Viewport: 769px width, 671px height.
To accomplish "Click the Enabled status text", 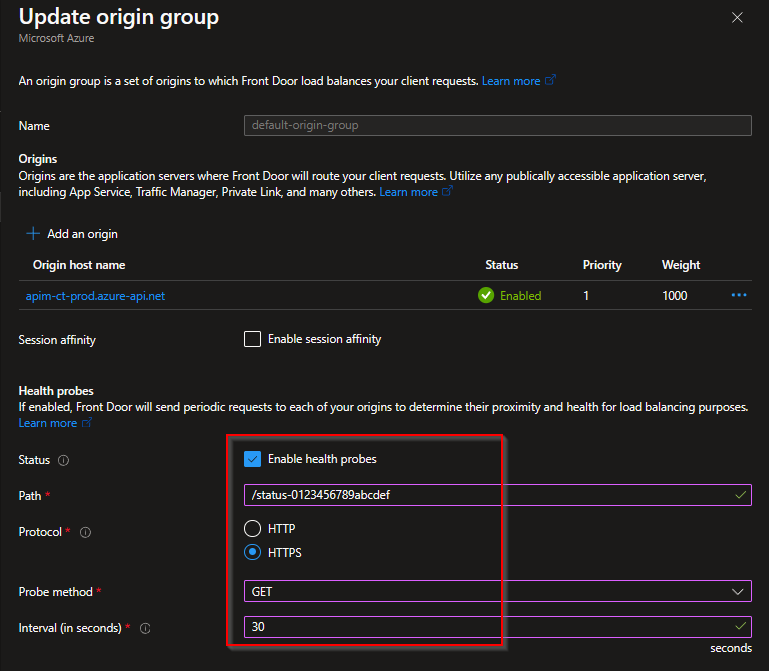I will coord(520,296).
